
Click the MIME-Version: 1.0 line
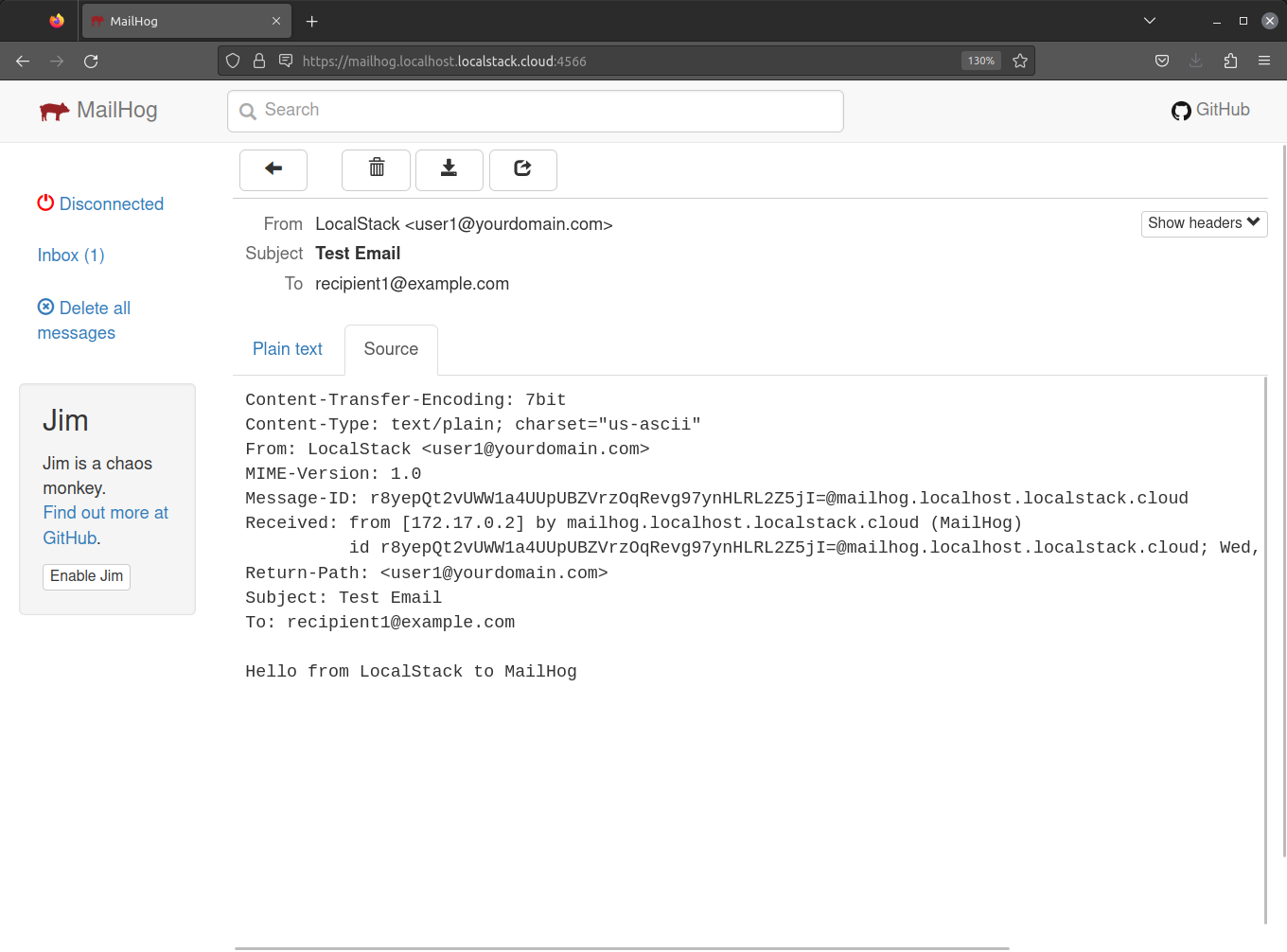[x=333, y=474]
